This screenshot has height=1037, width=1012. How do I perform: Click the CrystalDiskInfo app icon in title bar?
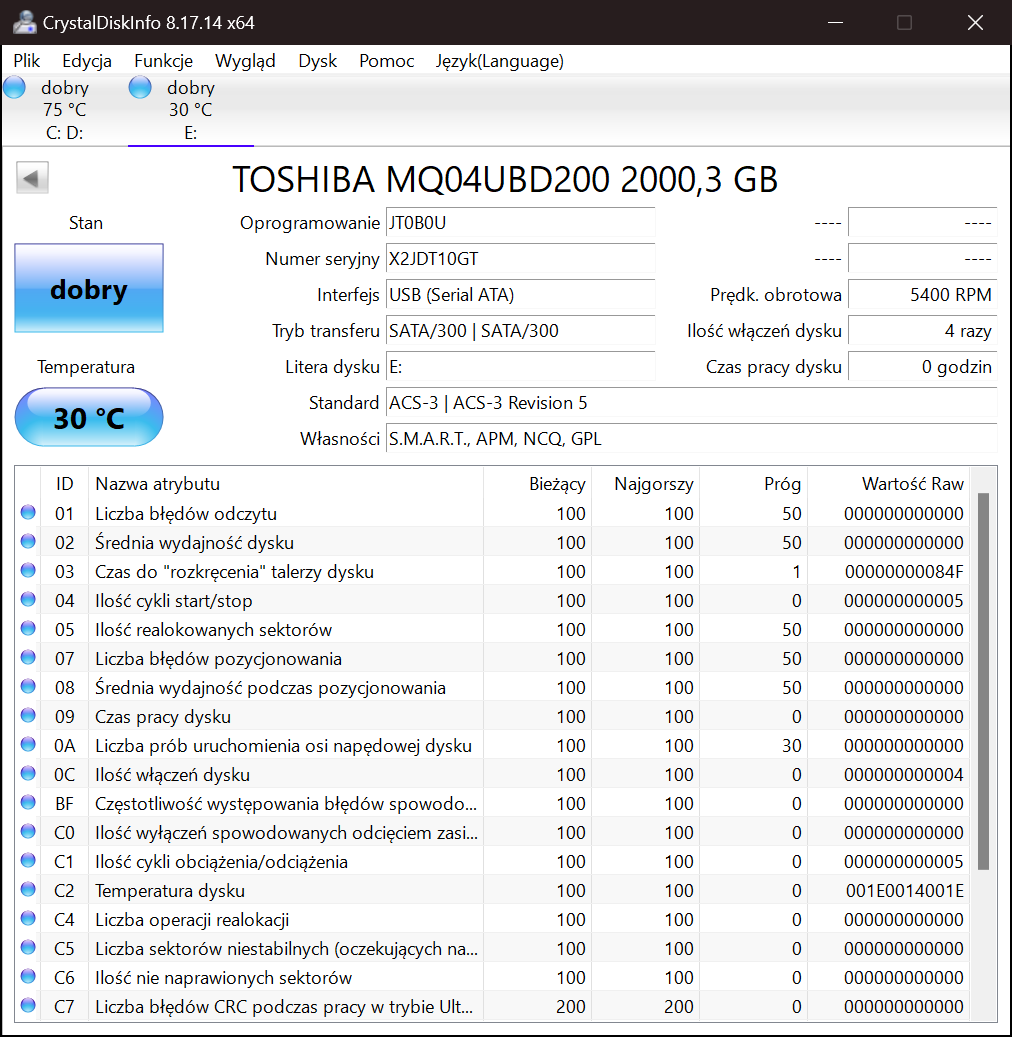coord(24,22)
